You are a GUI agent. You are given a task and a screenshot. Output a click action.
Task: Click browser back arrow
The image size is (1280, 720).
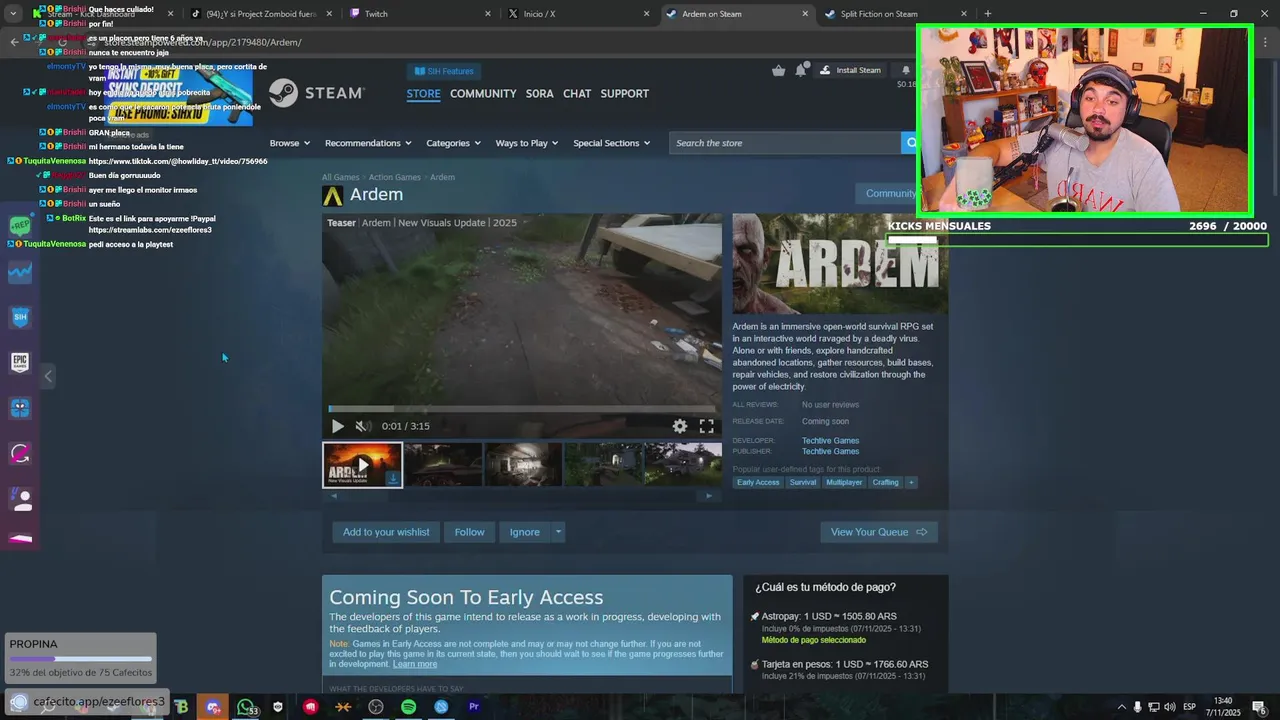click(14, 42)
